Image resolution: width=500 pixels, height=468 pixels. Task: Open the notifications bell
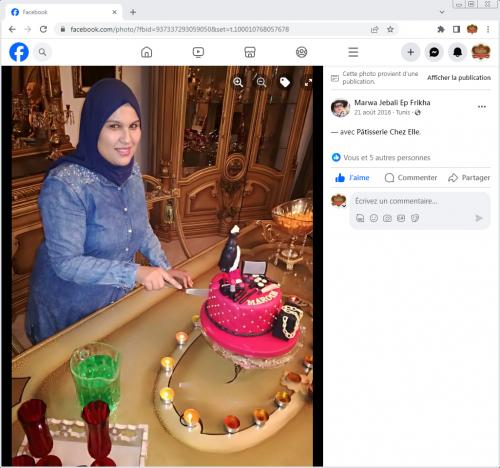pos(457,52)
